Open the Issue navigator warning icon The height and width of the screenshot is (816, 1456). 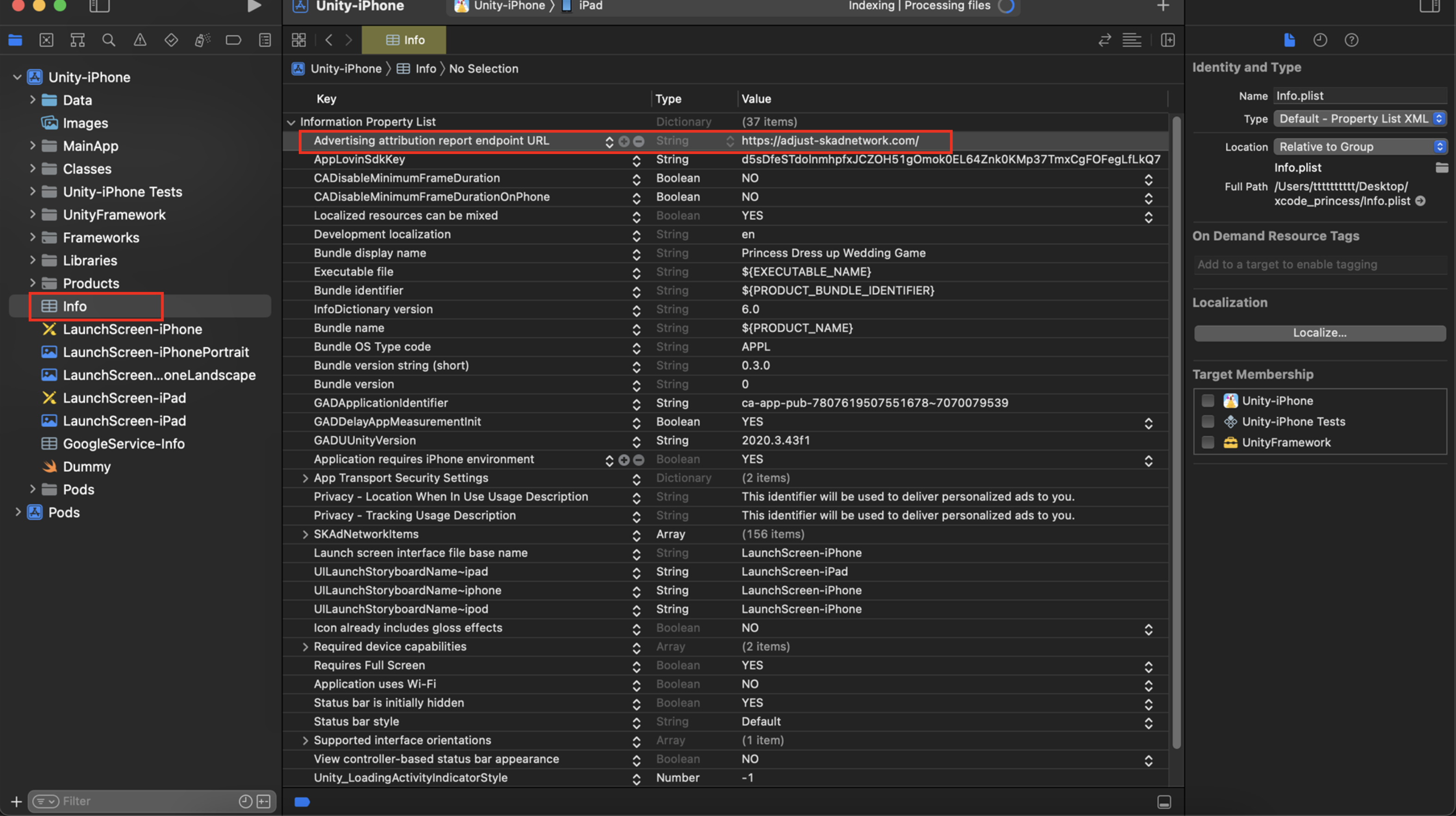140,40
